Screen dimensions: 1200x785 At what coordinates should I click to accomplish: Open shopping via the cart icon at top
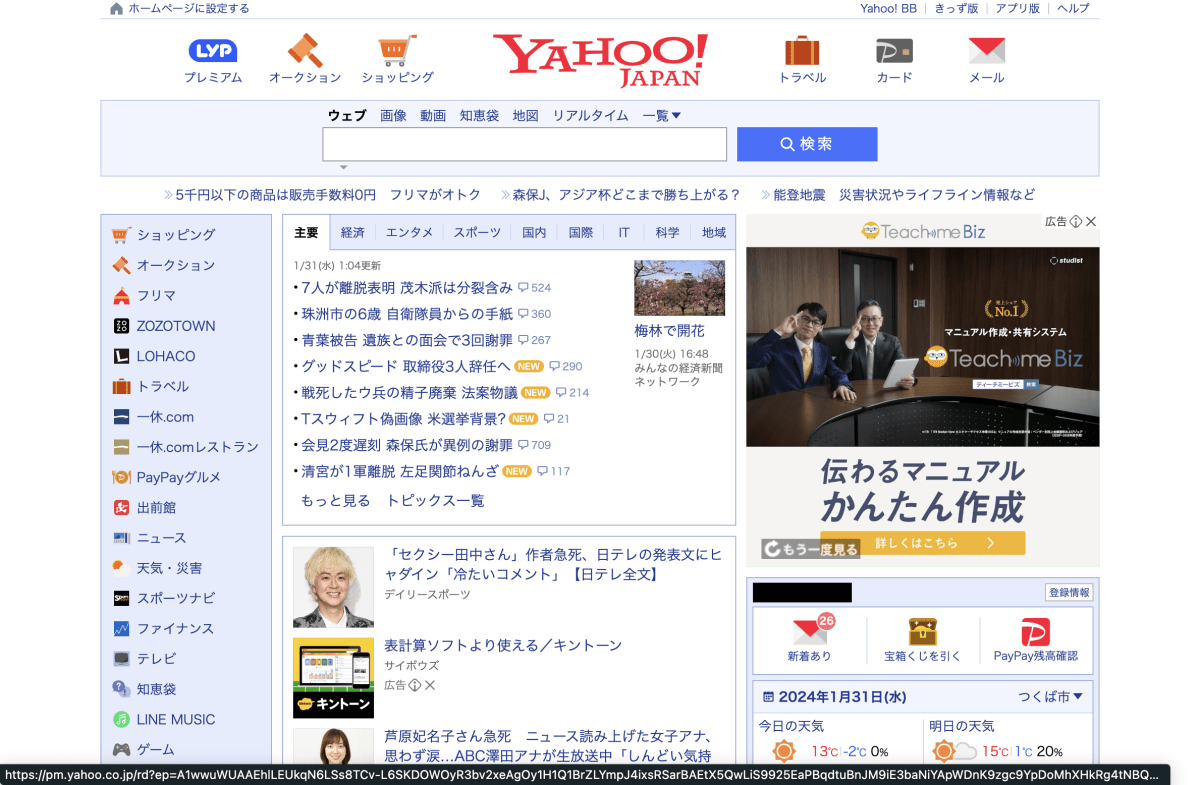click(x=398, y=47)
